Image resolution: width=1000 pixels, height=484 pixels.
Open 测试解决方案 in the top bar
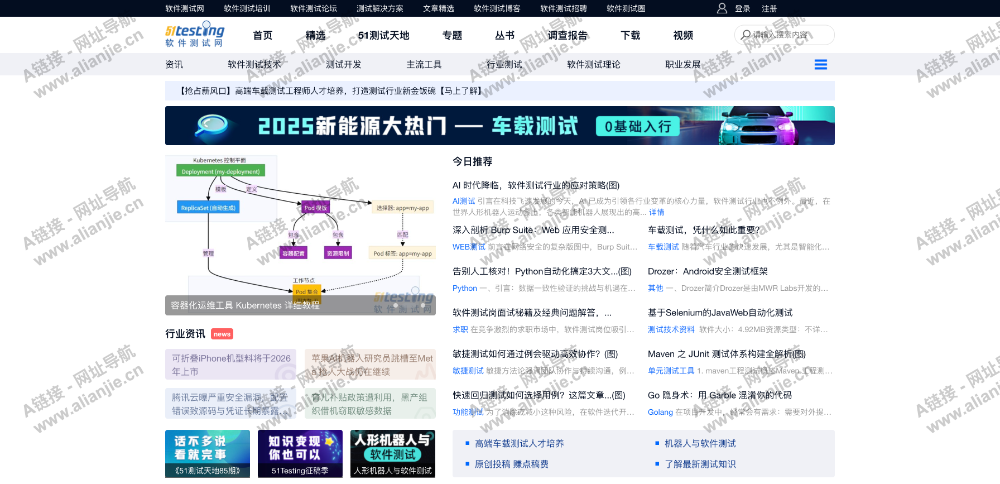380,8
